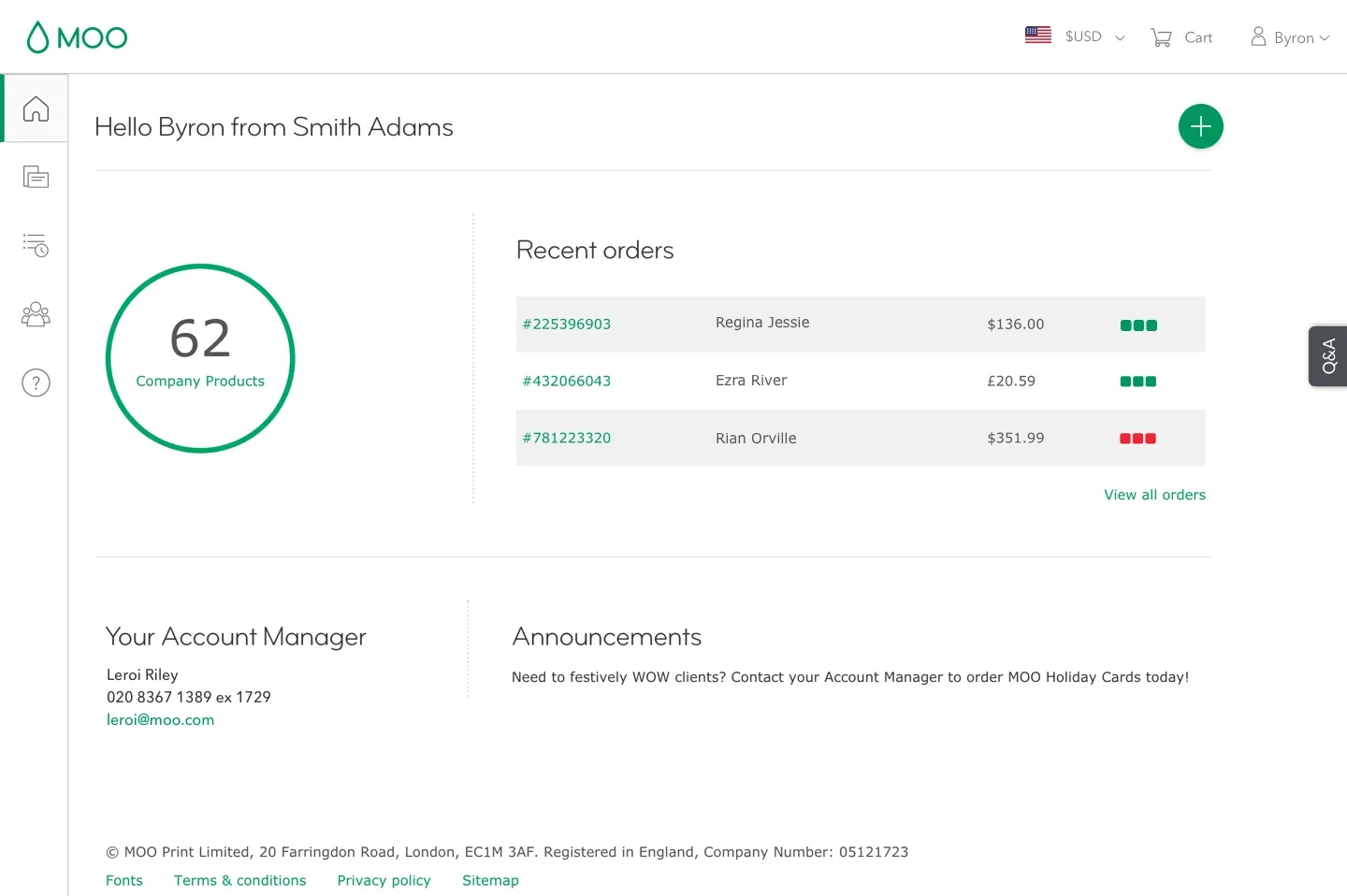1347x896 pixels.
Task: Expand the $USD currency dropdown
Action: pos(1094,37)
